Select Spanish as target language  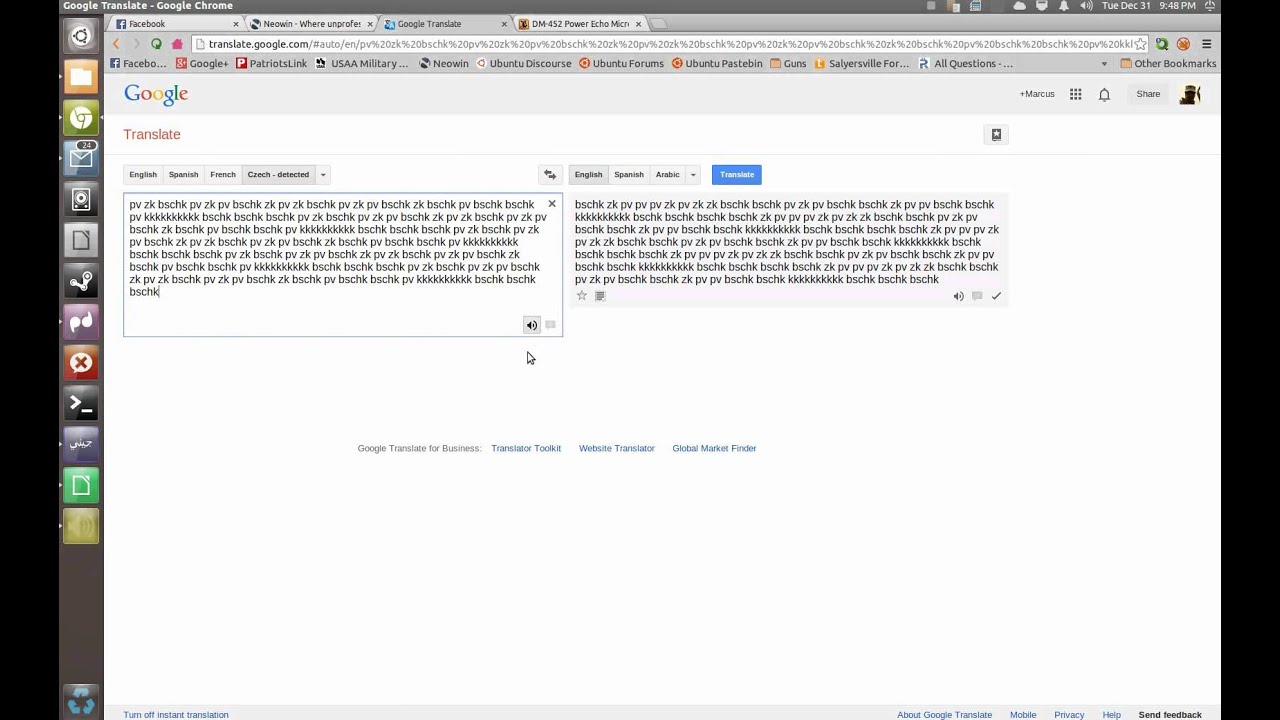tap(629, 175)
